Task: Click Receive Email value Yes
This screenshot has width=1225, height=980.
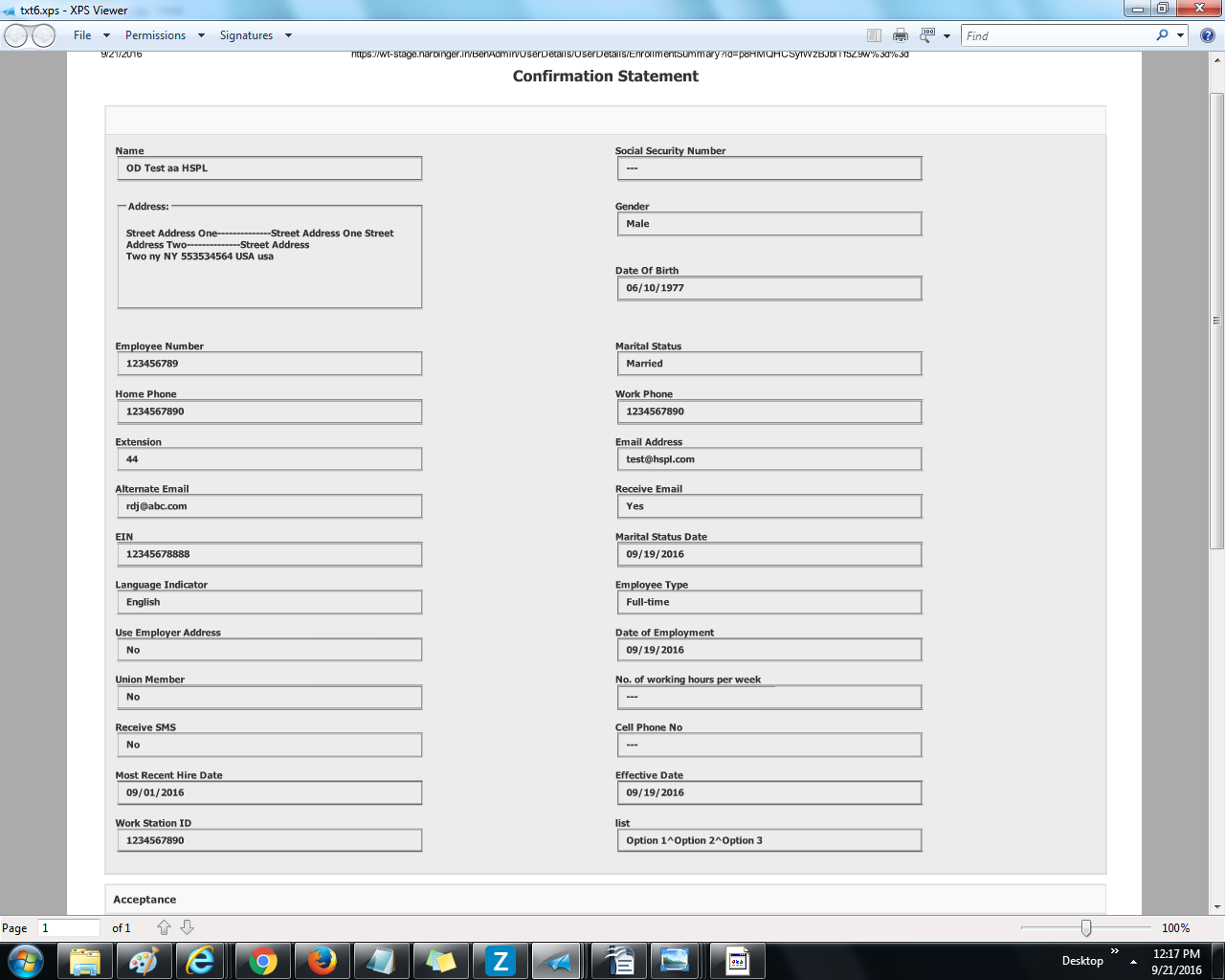Action: 769,506
